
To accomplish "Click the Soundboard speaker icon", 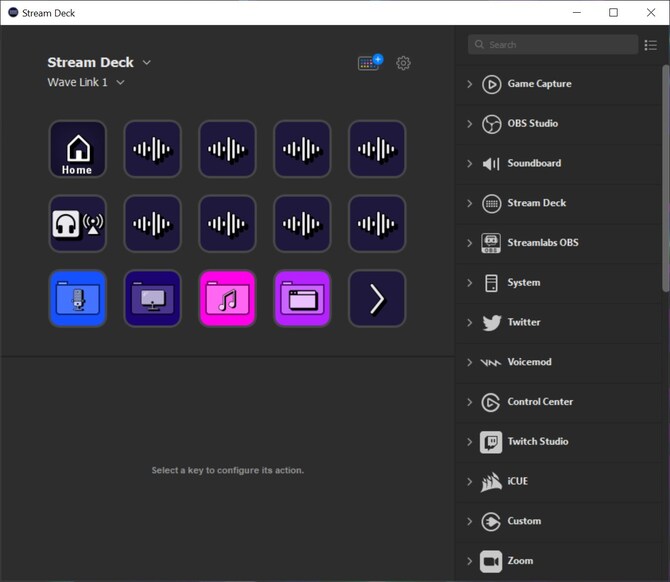I will tap(491, 164).
